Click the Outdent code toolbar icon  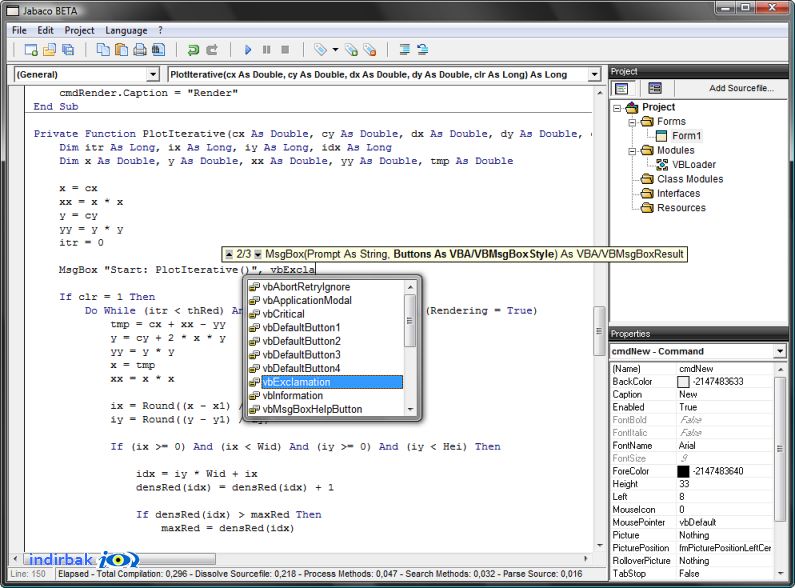click(422, 50)
